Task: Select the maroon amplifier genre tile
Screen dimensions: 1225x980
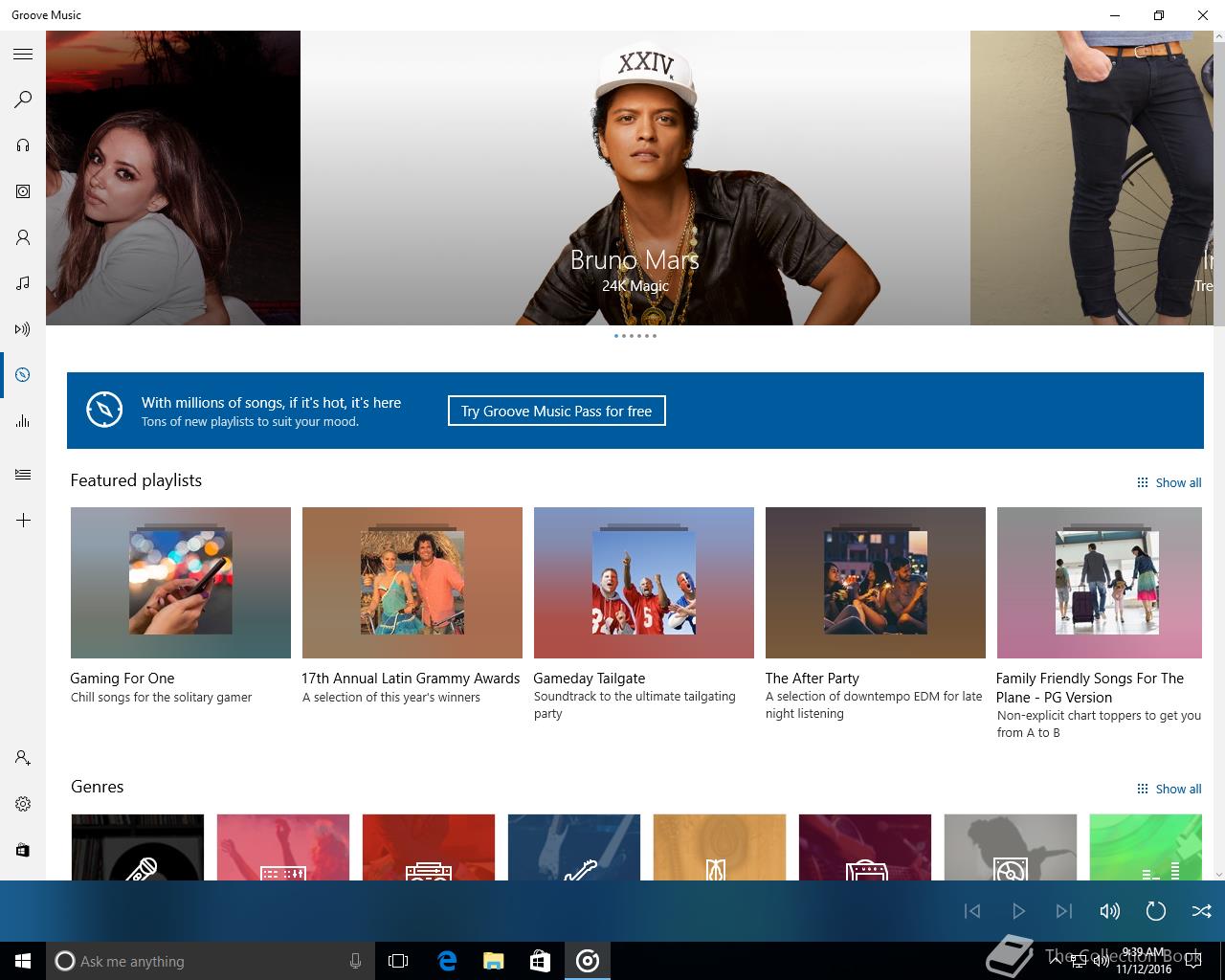Action: (865, 847)
